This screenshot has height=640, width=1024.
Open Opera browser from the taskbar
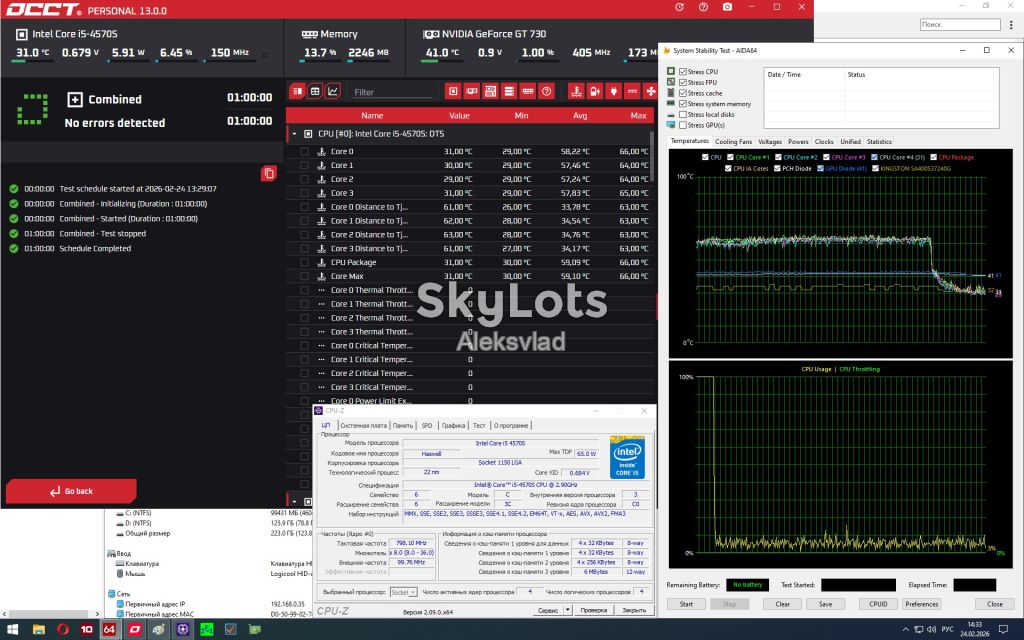coord(63,630)
